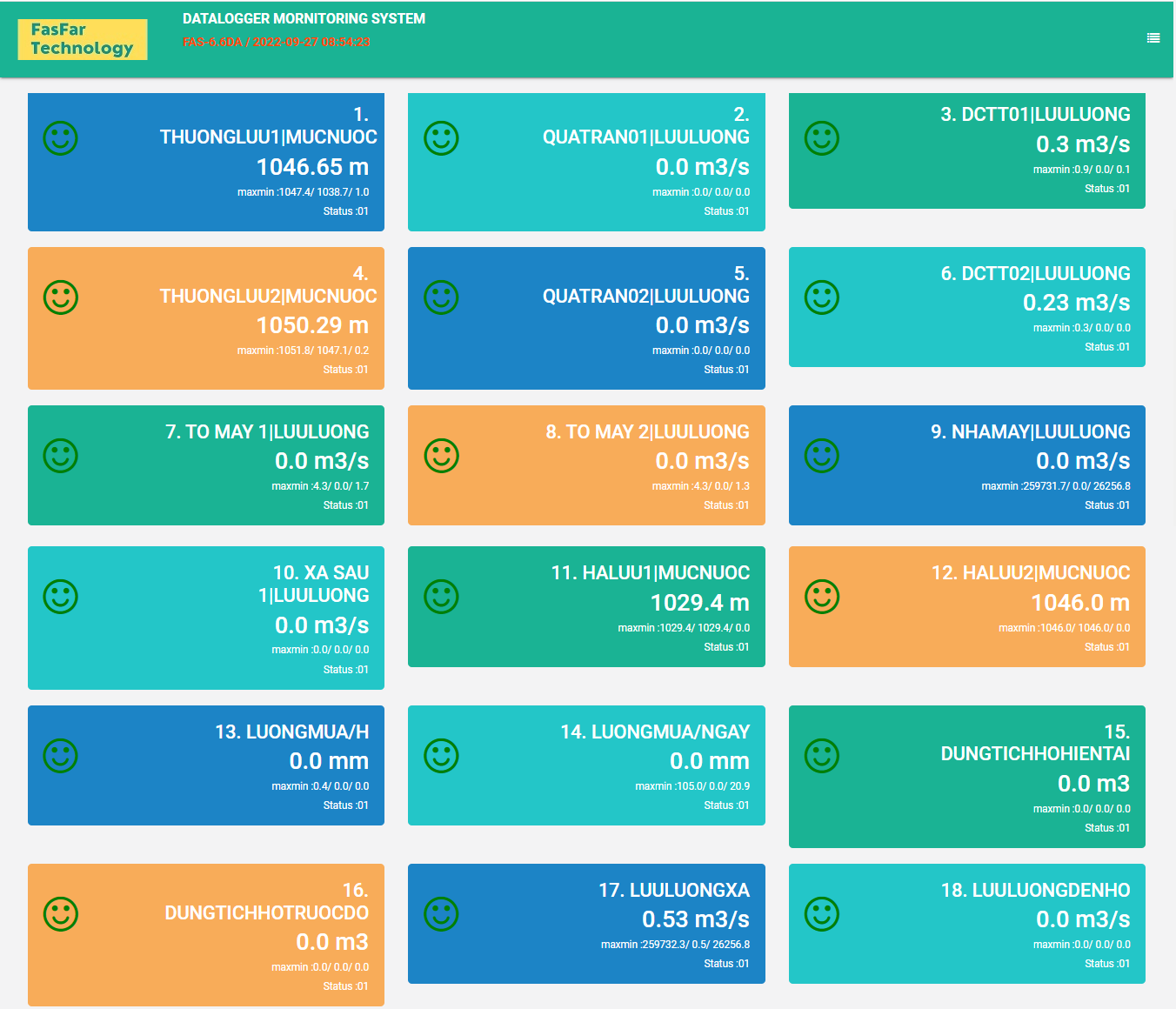Click the DATALOGGER MORNITORING SYSTEM title

click(x=304, y=19)
